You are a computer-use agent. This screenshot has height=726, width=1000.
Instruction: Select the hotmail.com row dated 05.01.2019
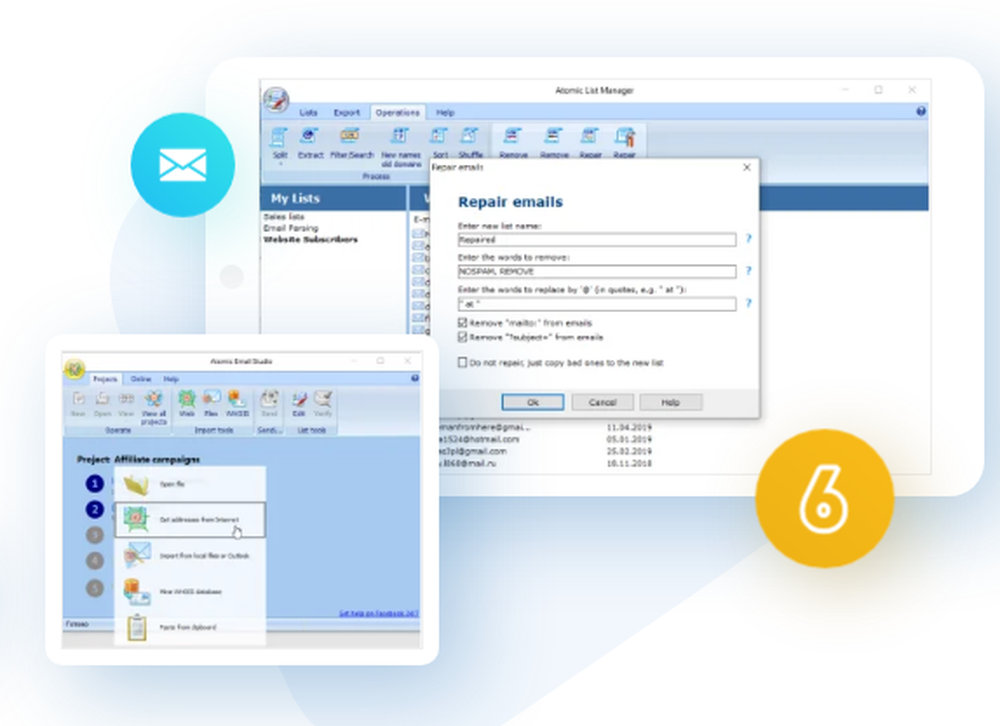click(545, 439)
